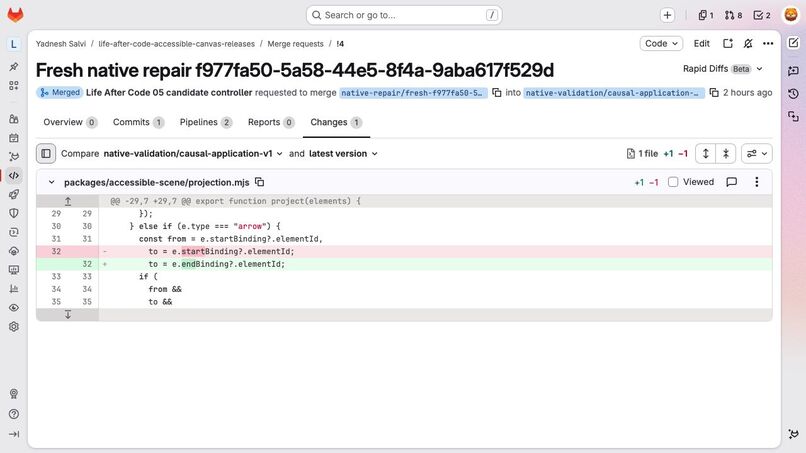806x453 pixels.
Task: Open target branch native-validation link
Action: pyautogui.click(x=613, y=93)
